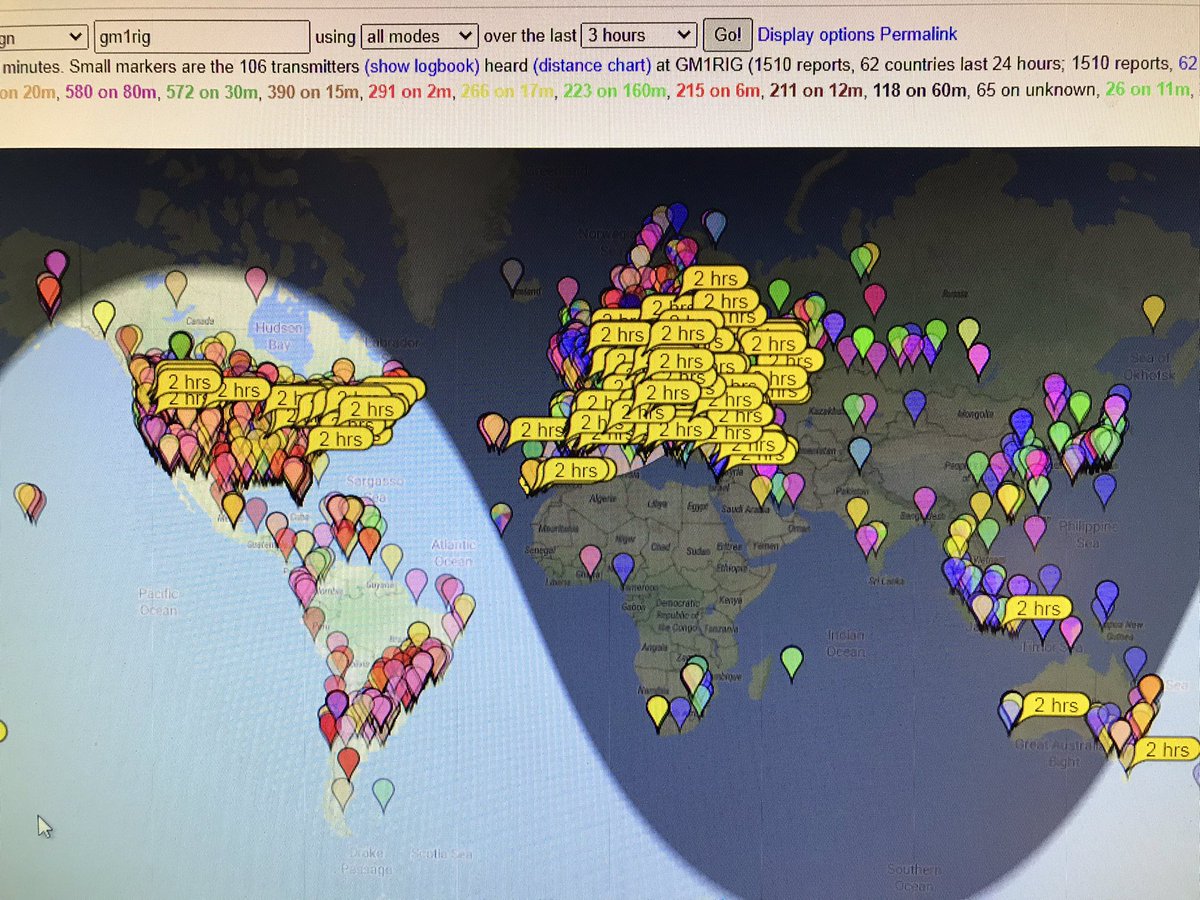1200x900 pixels.
Task: Select the multicolored marker off Mauritania's coast
Action: click(503, 517)
